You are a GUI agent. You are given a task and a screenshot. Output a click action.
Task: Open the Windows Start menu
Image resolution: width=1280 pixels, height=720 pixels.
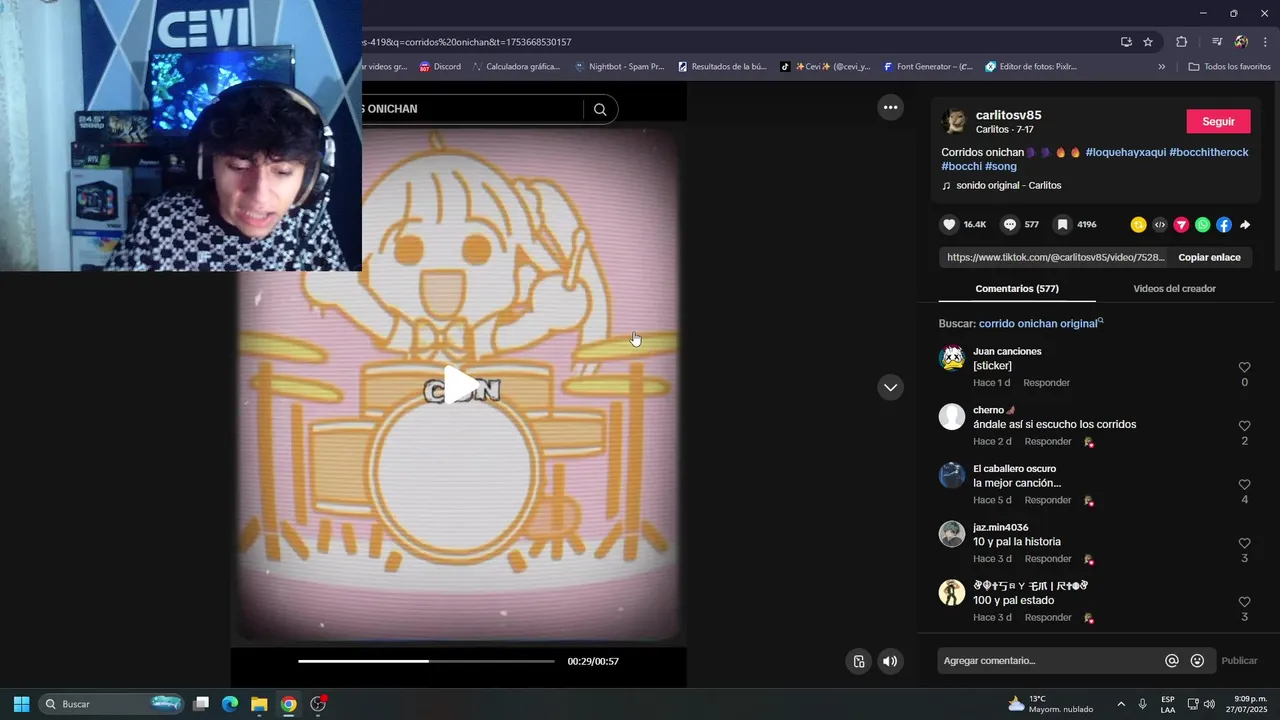(21, 704)
